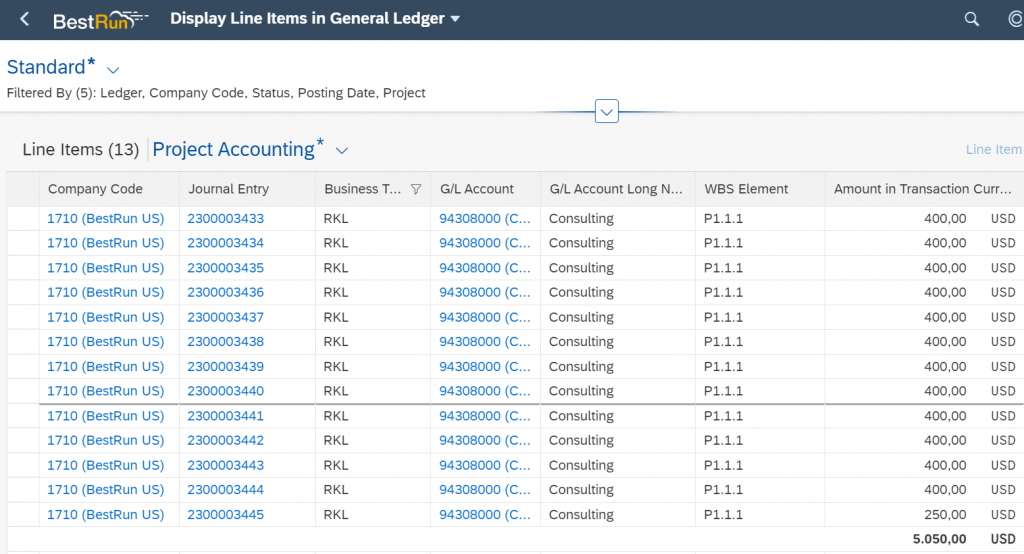Click the filter icon on the Business Transaction column
The height and width of the screenshot is (554, 1024).
[416, 189]
